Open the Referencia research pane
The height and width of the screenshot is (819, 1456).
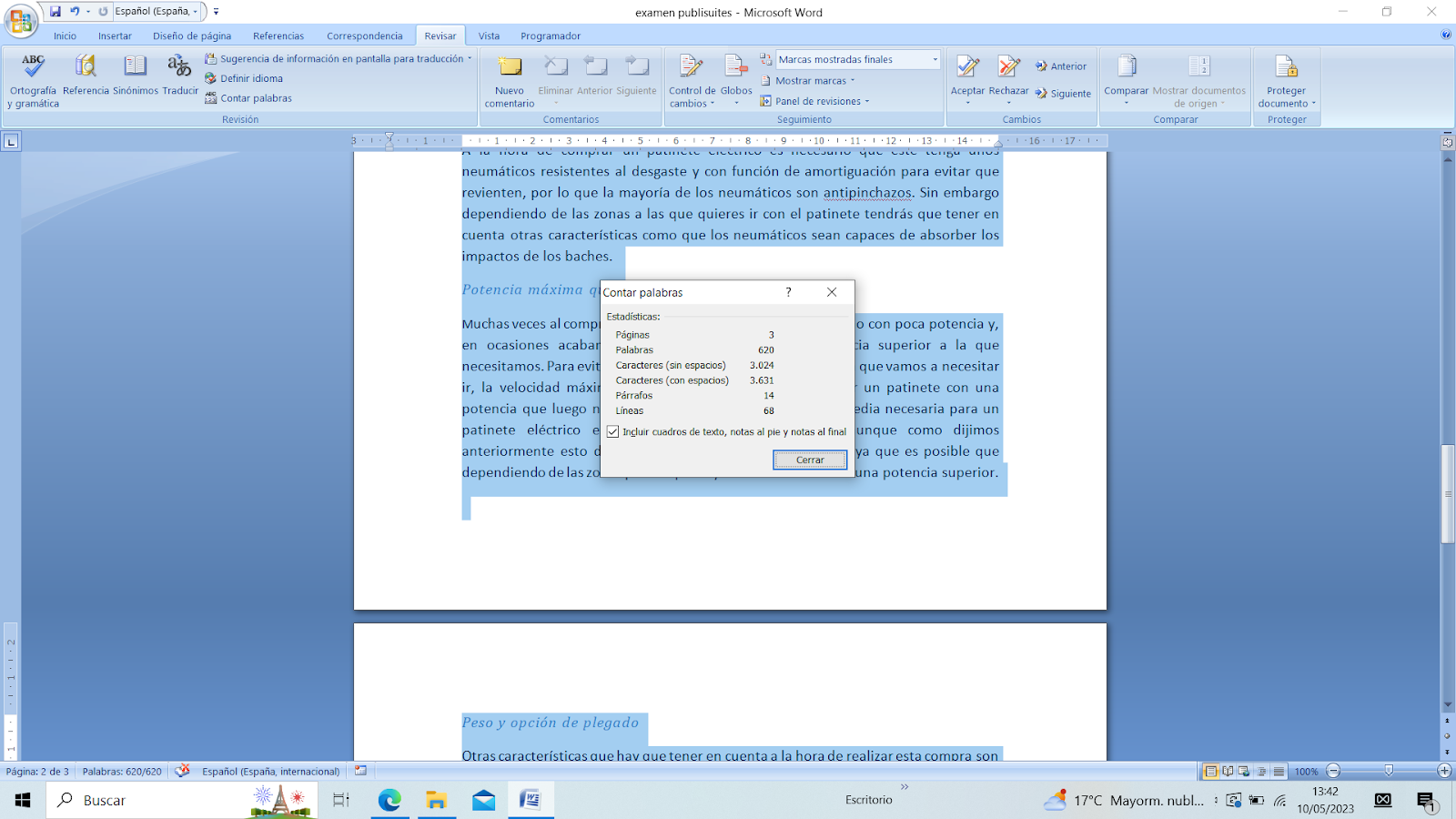click(86, 75)
